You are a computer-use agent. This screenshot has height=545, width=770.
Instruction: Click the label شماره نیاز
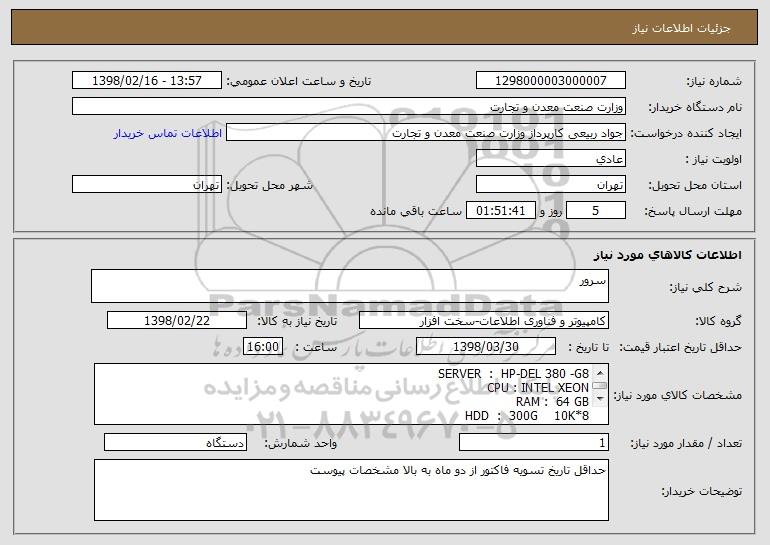(x=714, y=81)
